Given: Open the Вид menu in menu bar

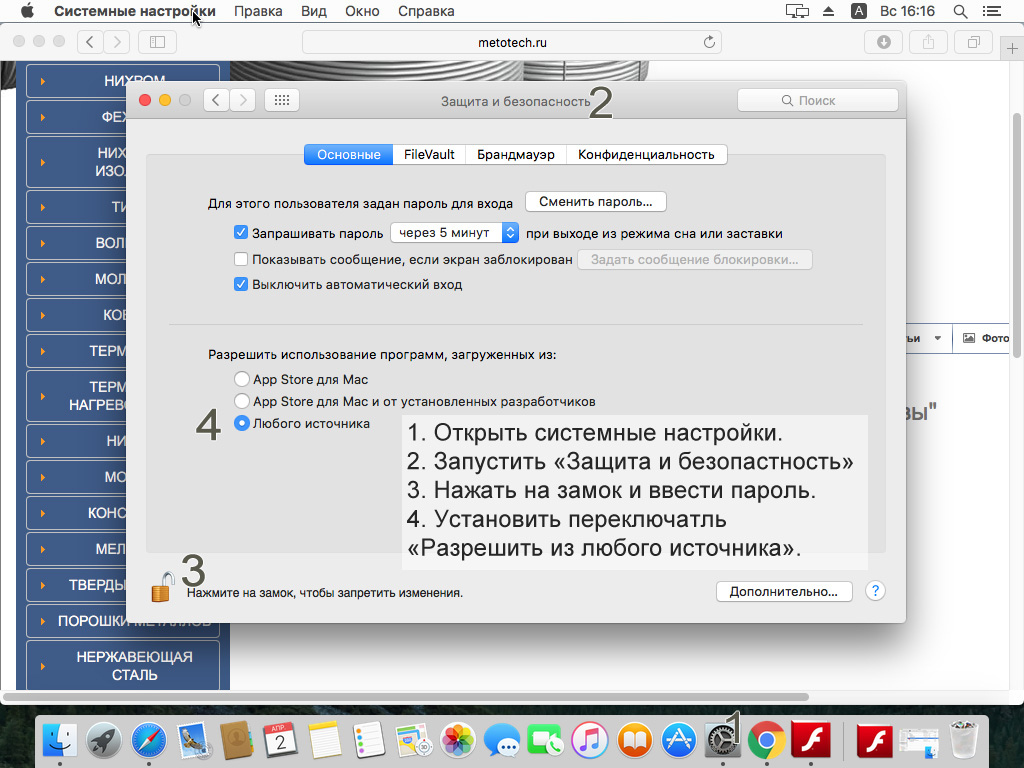Looking at the screenshot, I should pos(313,11).
